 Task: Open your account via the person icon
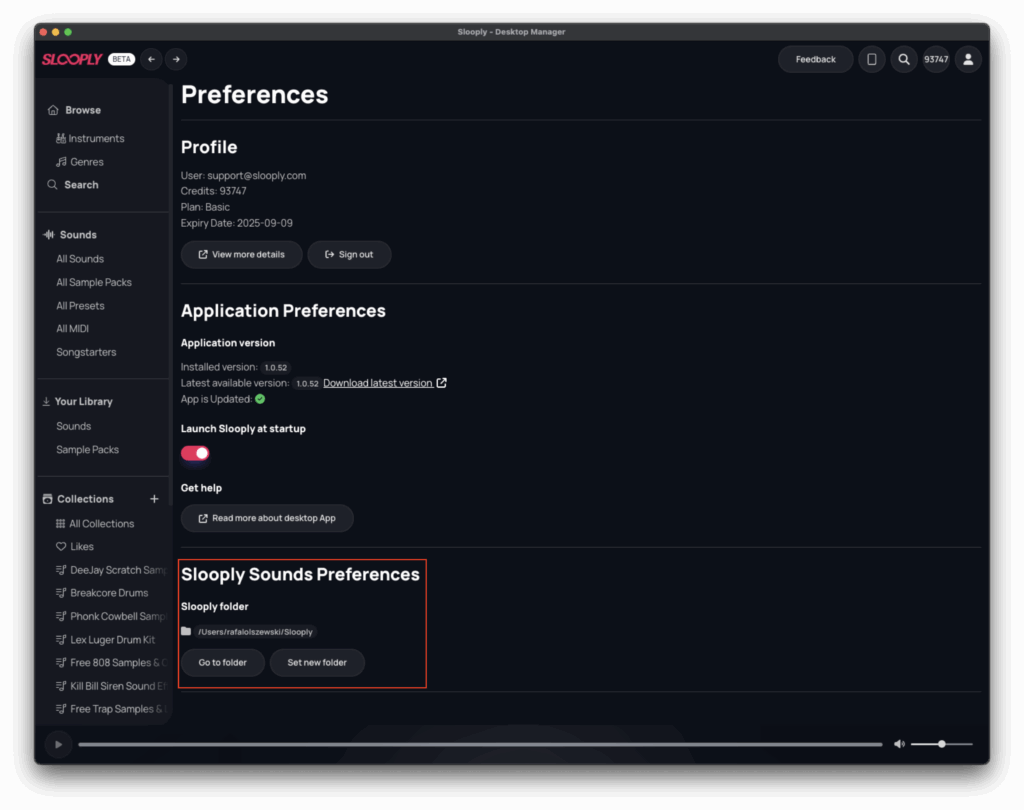click(x=967, y=59)
